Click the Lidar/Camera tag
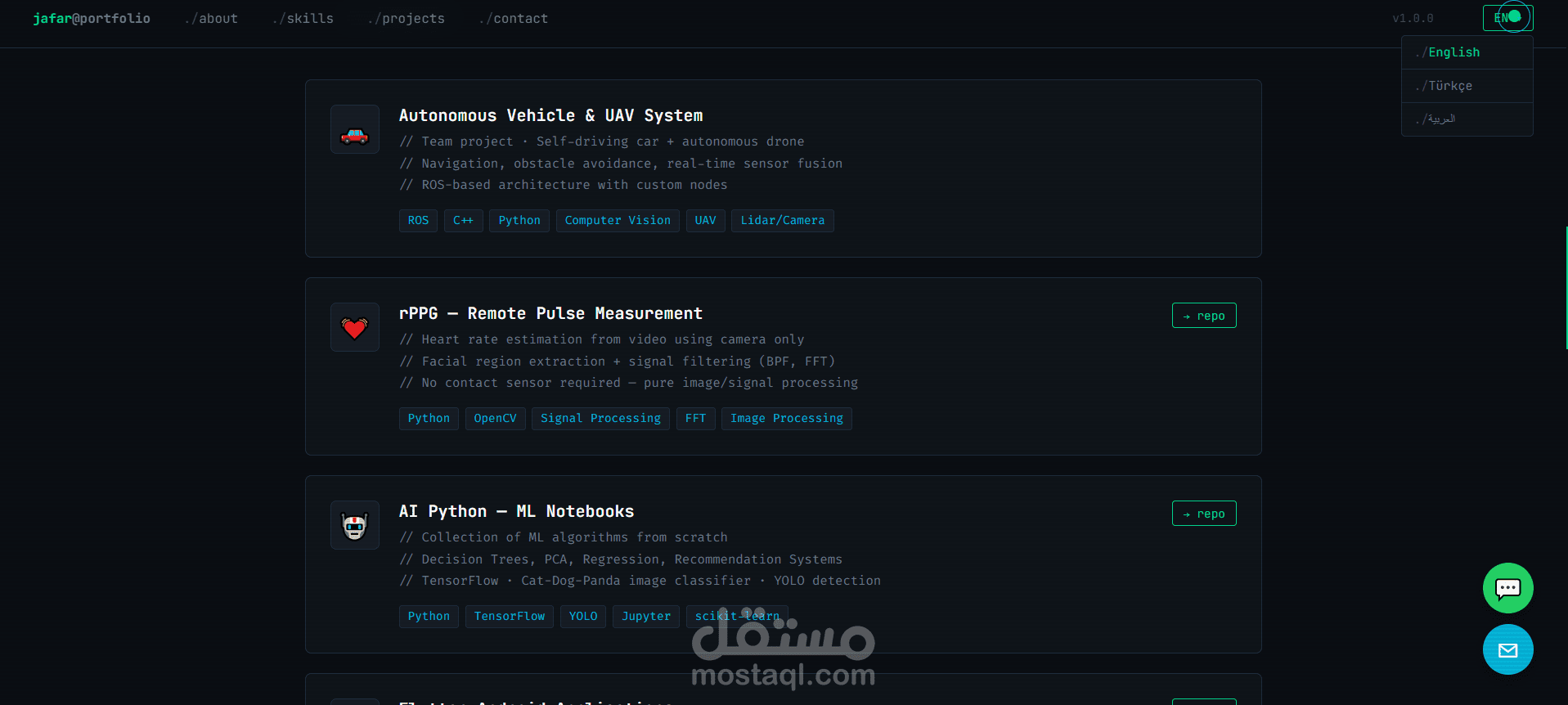This screenshot has height=705, width=1568. [783, 221]
